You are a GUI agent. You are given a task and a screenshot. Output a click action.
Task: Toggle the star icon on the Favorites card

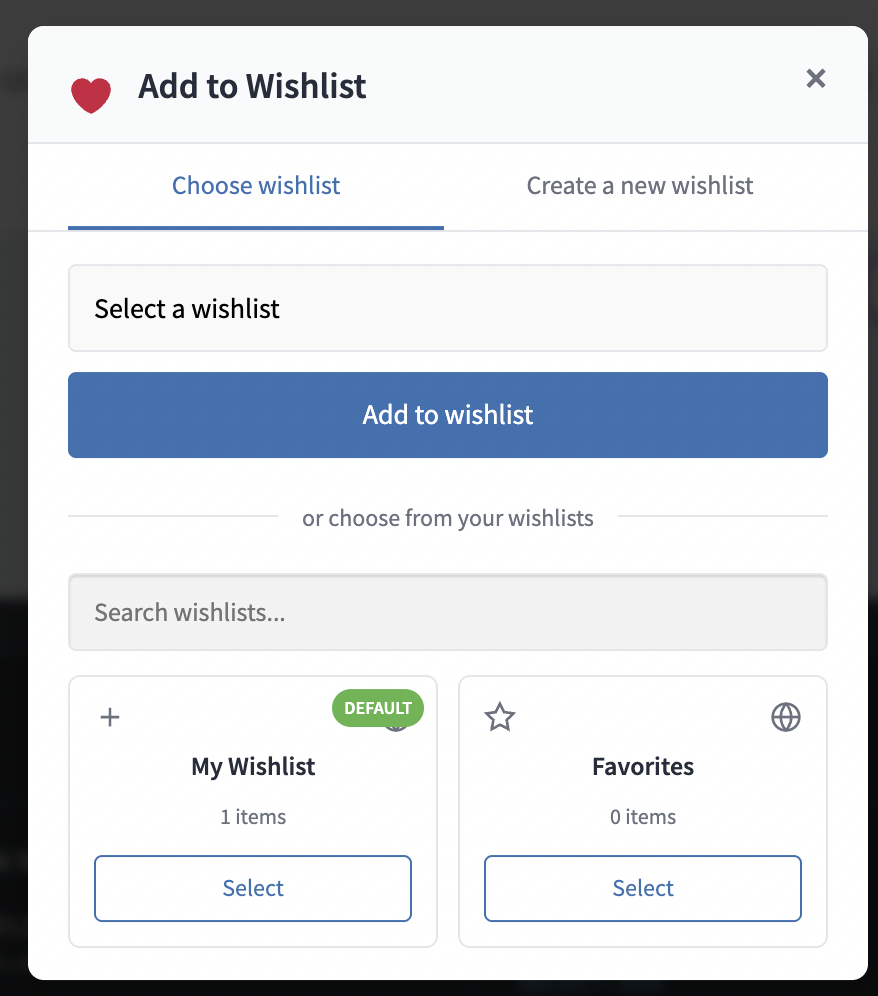499,717
